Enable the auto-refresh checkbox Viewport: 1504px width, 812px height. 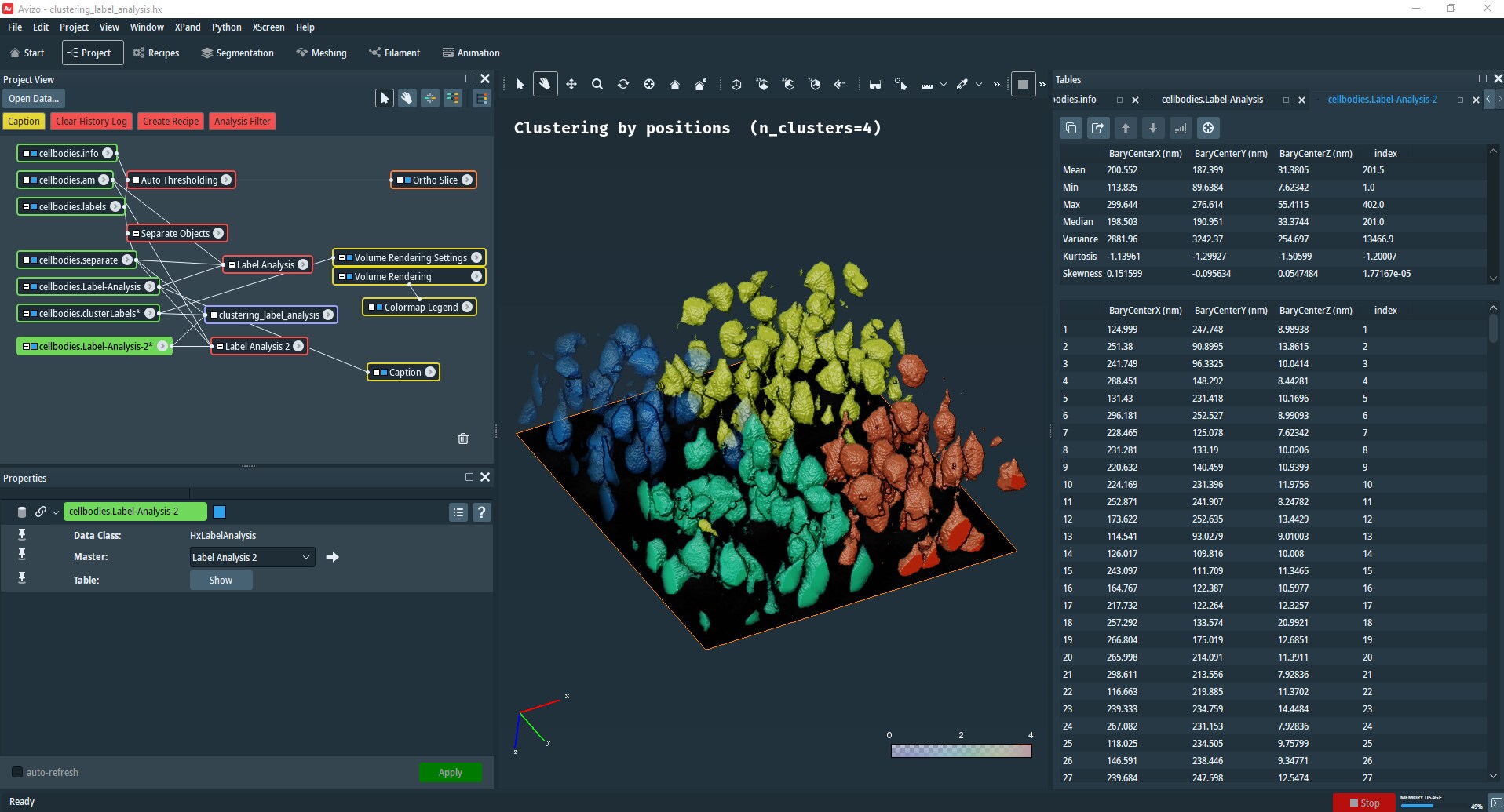coord(17,772)
